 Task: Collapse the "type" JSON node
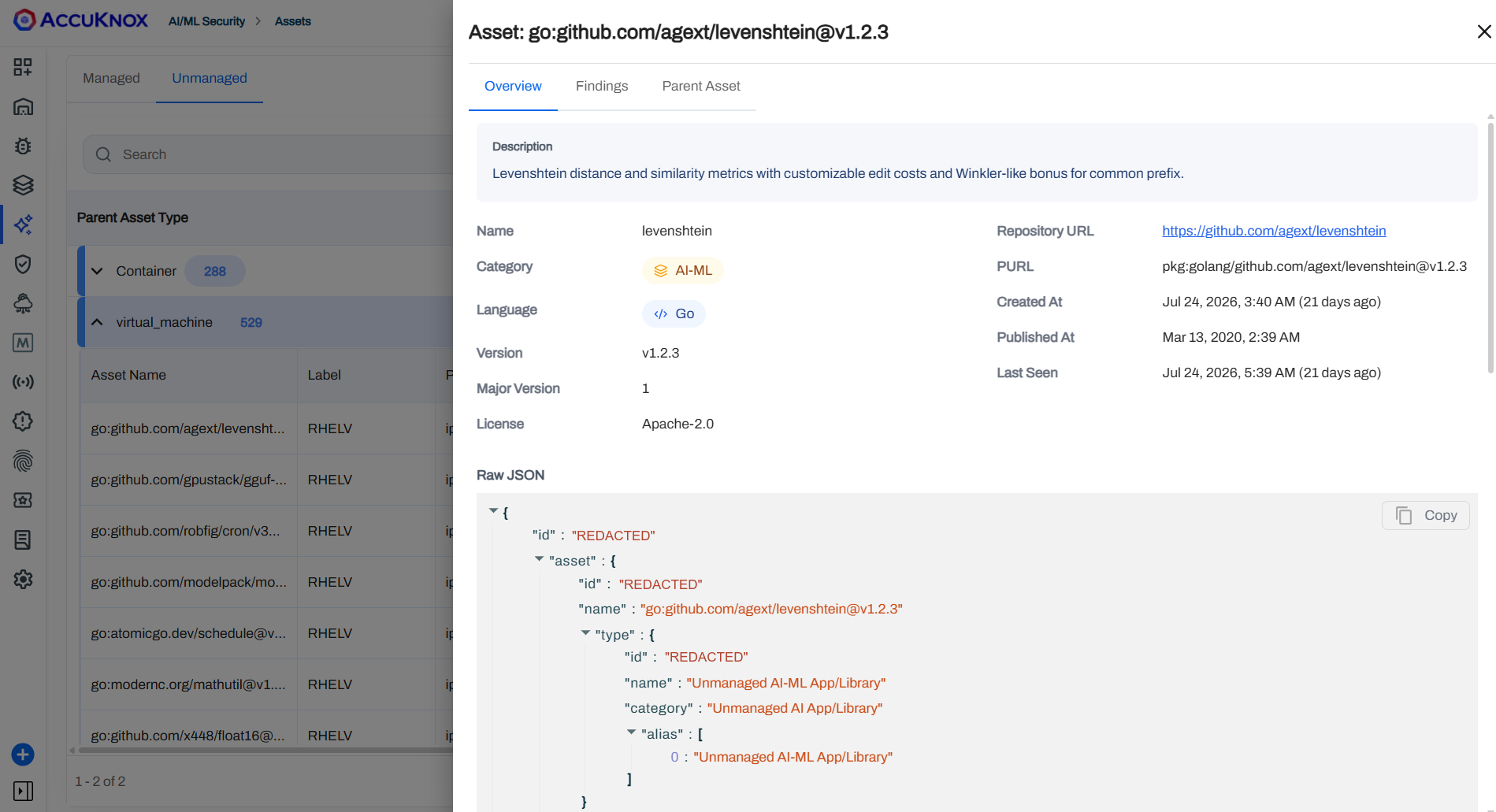(585, 633)
